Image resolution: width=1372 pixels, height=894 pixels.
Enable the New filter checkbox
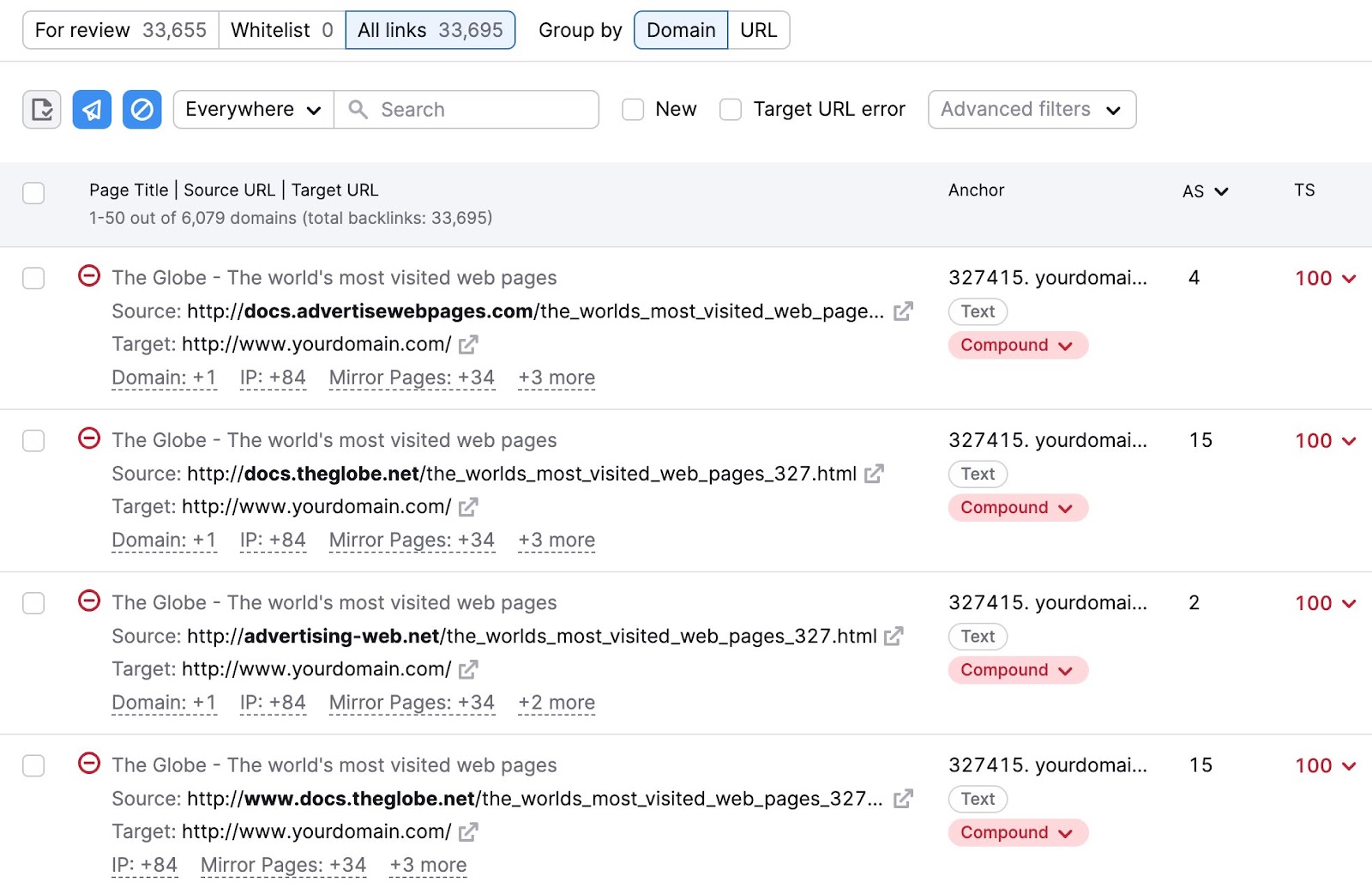tap(633, 110)
